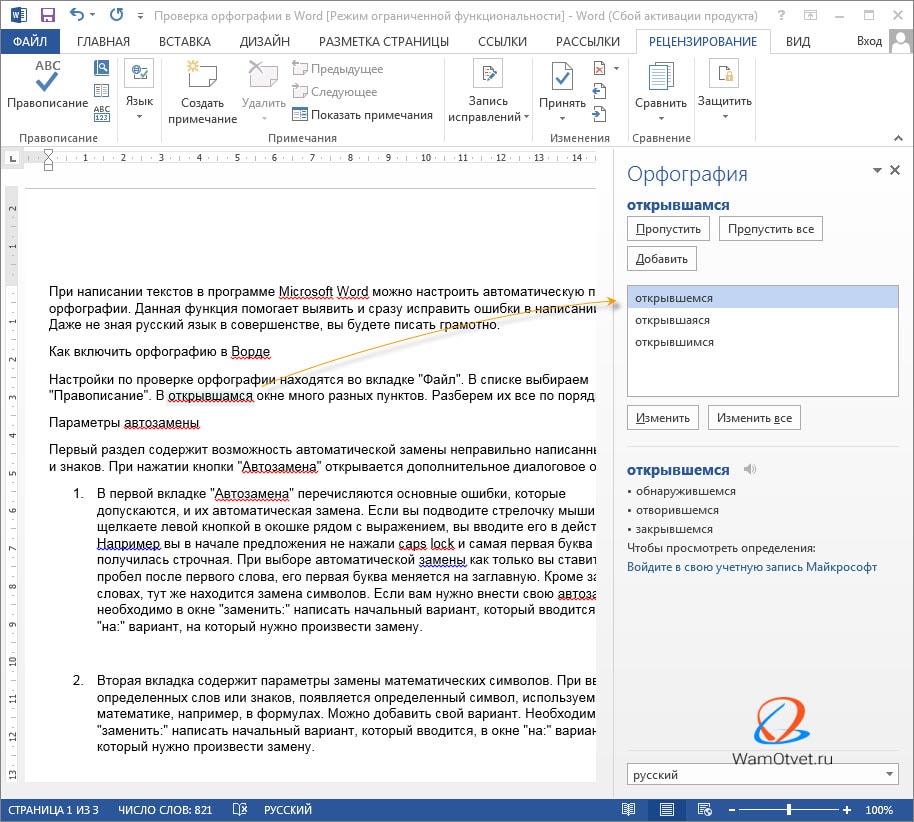The width and height of the screenshot is (914, 822).
Task: Open the Reject change dropdown arrow
Action: click(616, 68)
